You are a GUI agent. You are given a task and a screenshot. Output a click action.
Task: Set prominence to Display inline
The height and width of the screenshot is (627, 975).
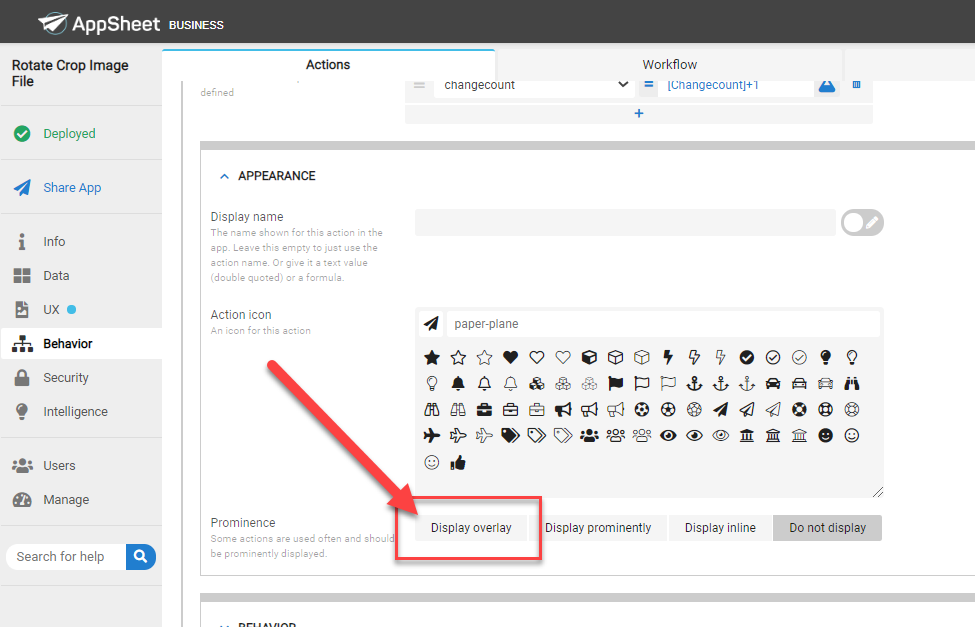[720, 528]
